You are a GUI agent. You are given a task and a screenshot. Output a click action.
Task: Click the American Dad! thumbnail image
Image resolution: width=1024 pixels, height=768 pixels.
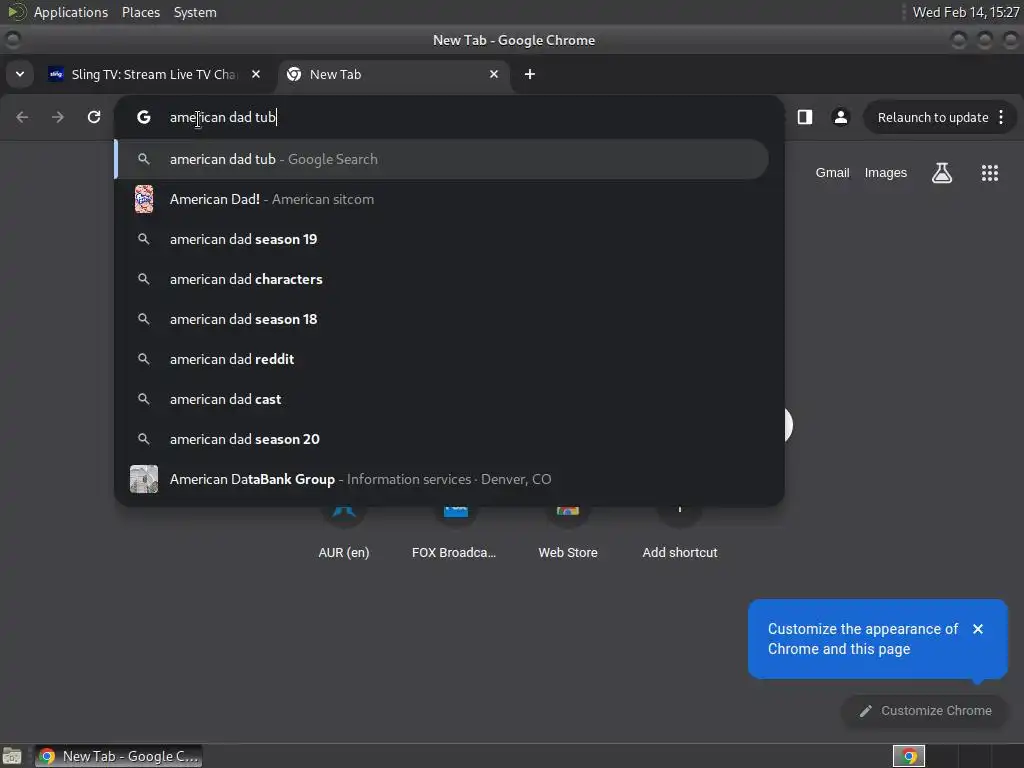pyautogui.click(x=144, y=199)
